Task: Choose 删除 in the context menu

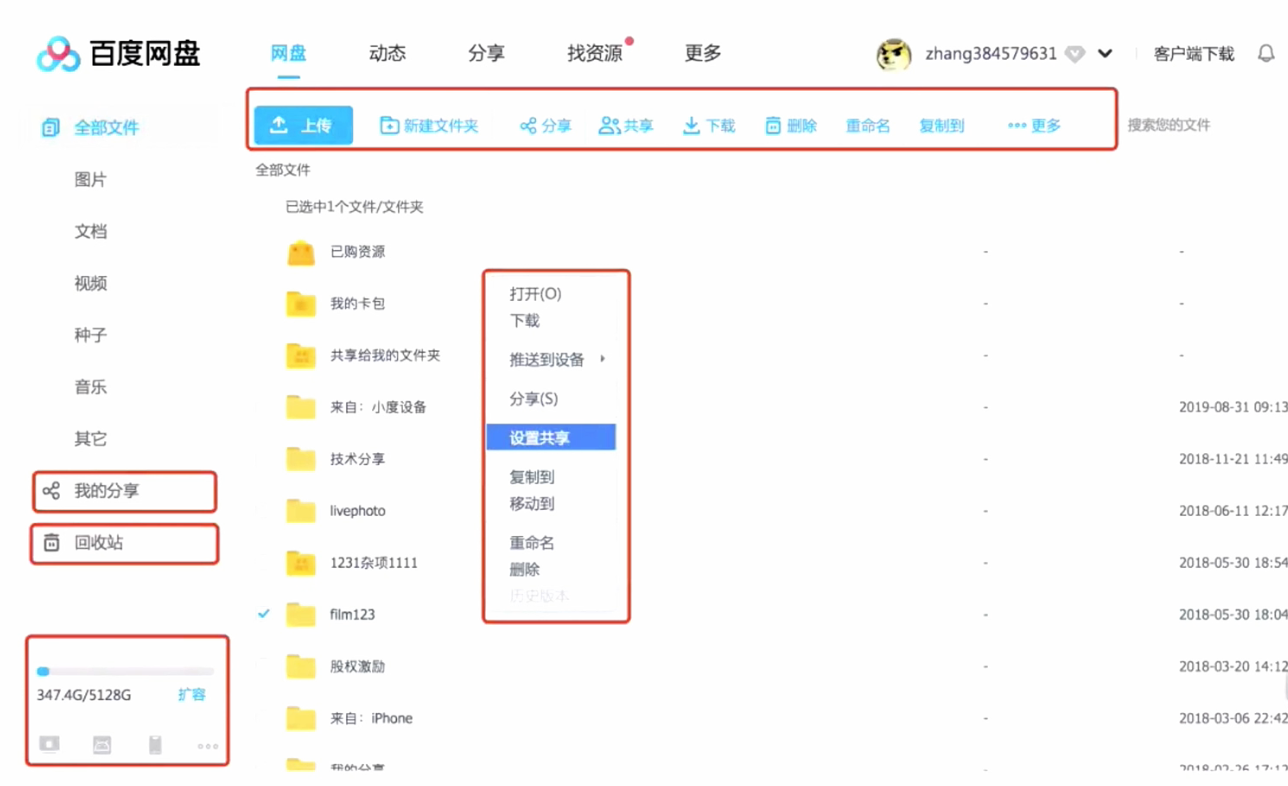Action: pyautogui.click(x=524, y=570)
